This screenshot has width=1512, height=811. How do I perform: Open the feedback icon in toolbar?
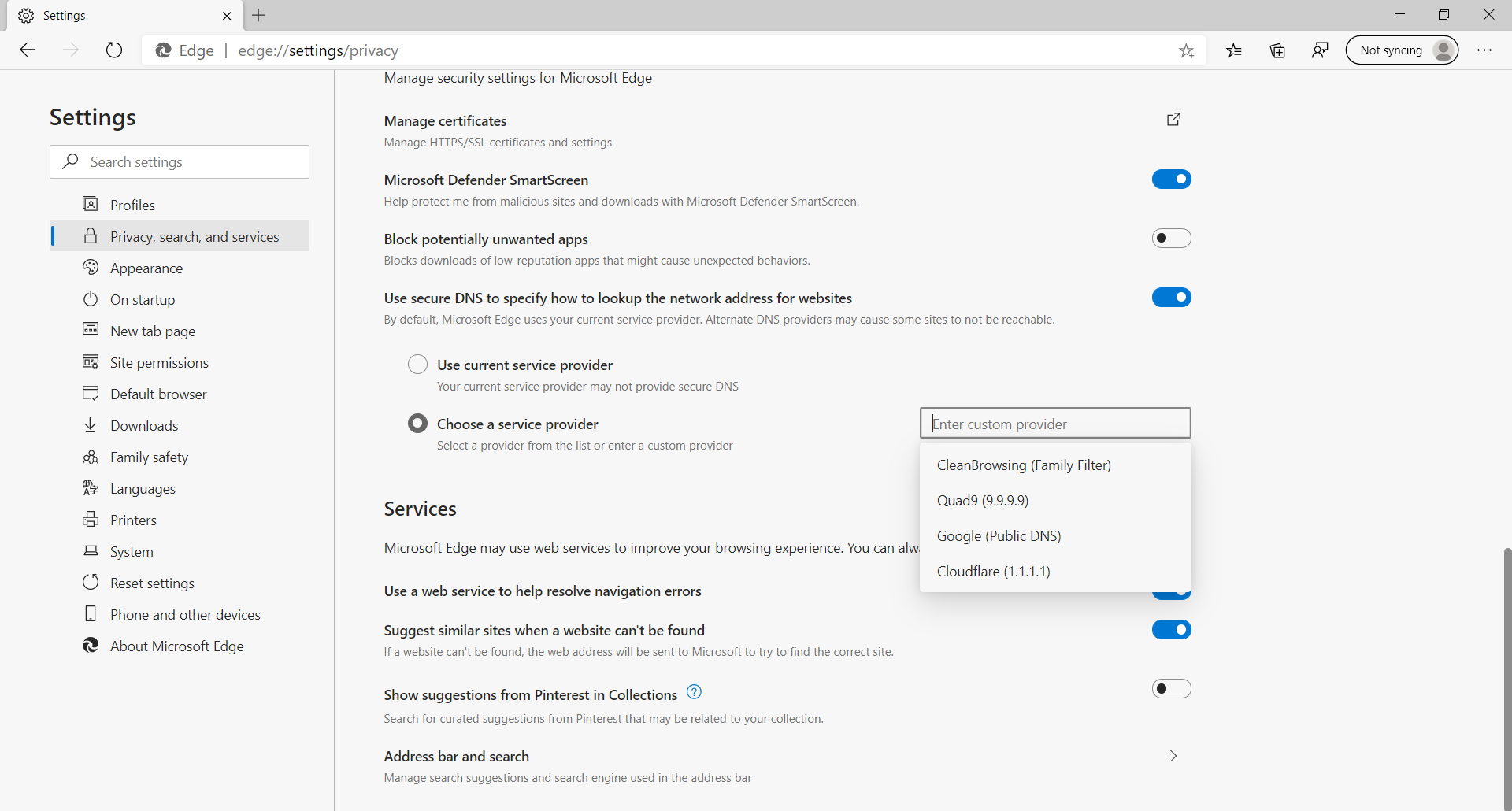pyautogui.click(x=1320, y=50)
